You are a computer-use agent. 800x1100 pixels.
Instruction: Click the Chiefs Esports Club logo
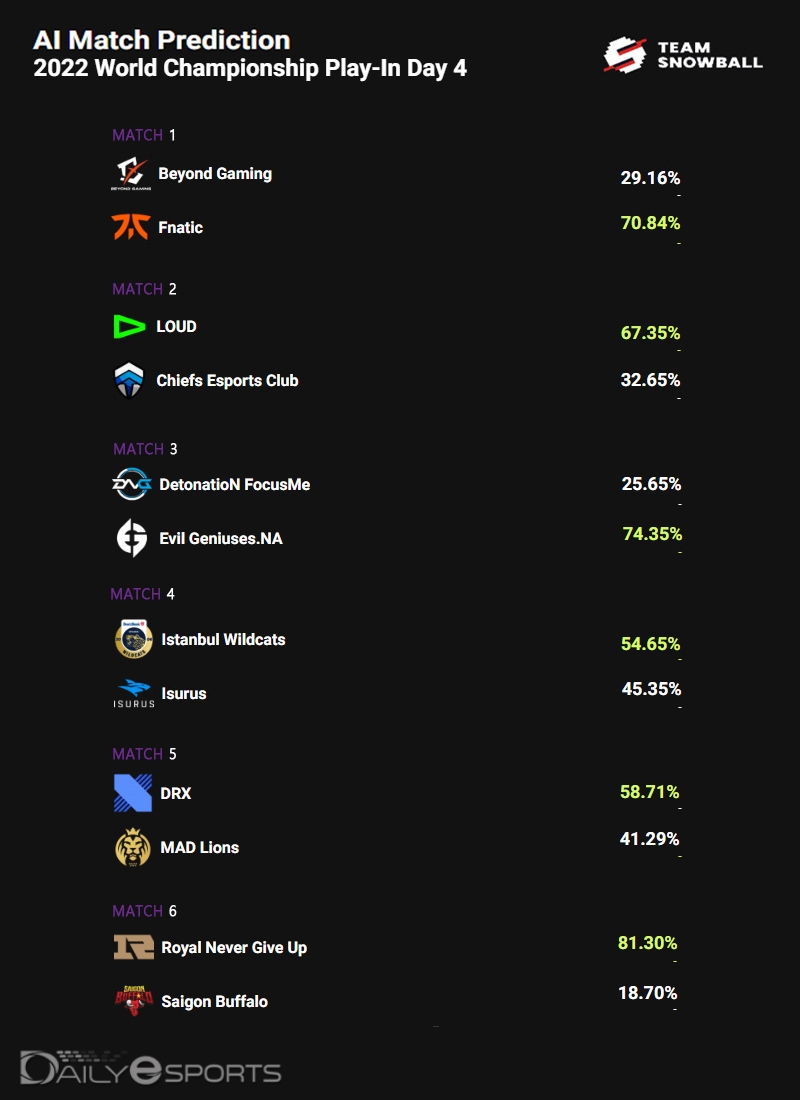pos(130,381)
